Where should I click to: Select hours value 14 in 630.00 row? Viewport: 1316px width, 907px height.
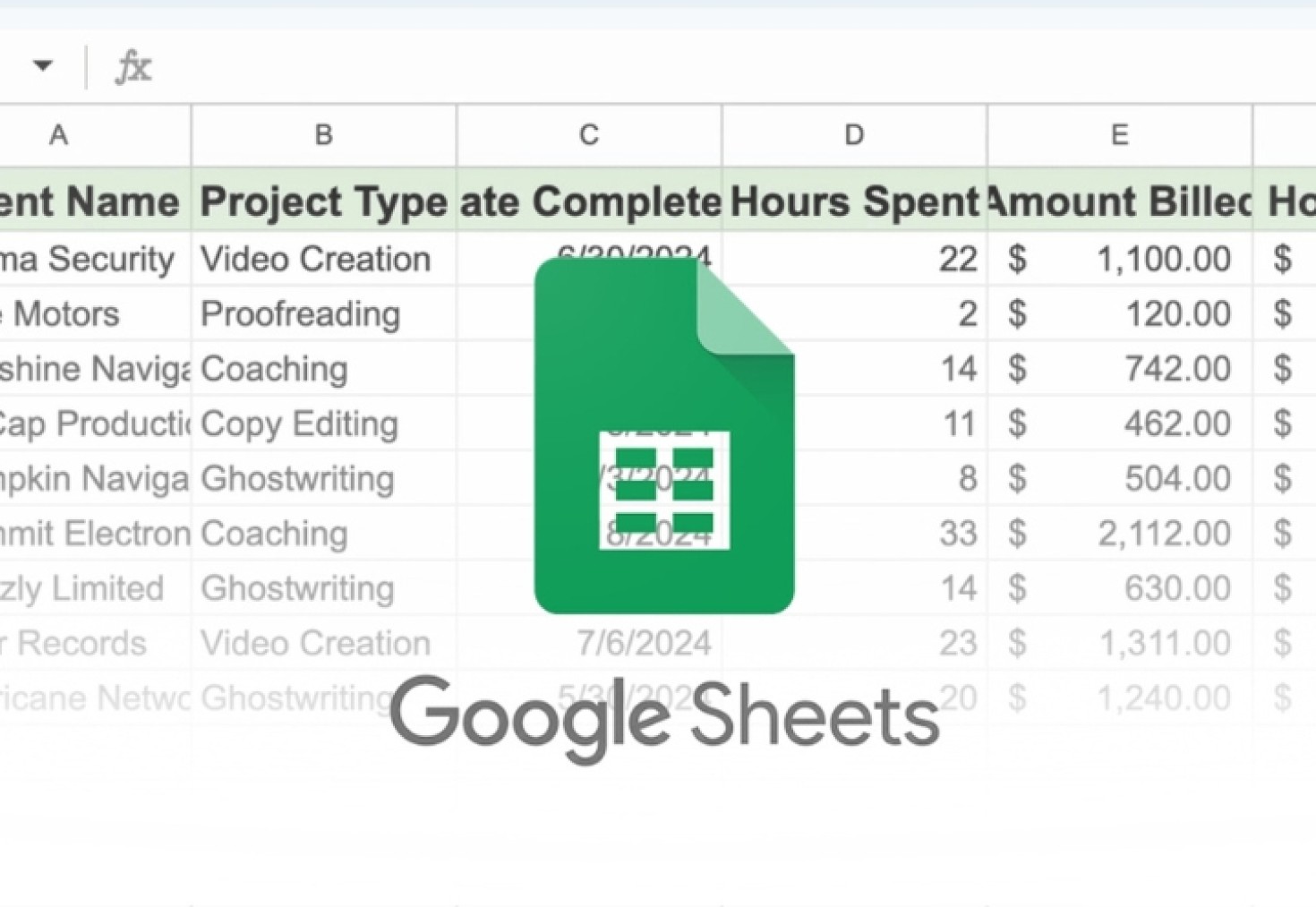854,587
